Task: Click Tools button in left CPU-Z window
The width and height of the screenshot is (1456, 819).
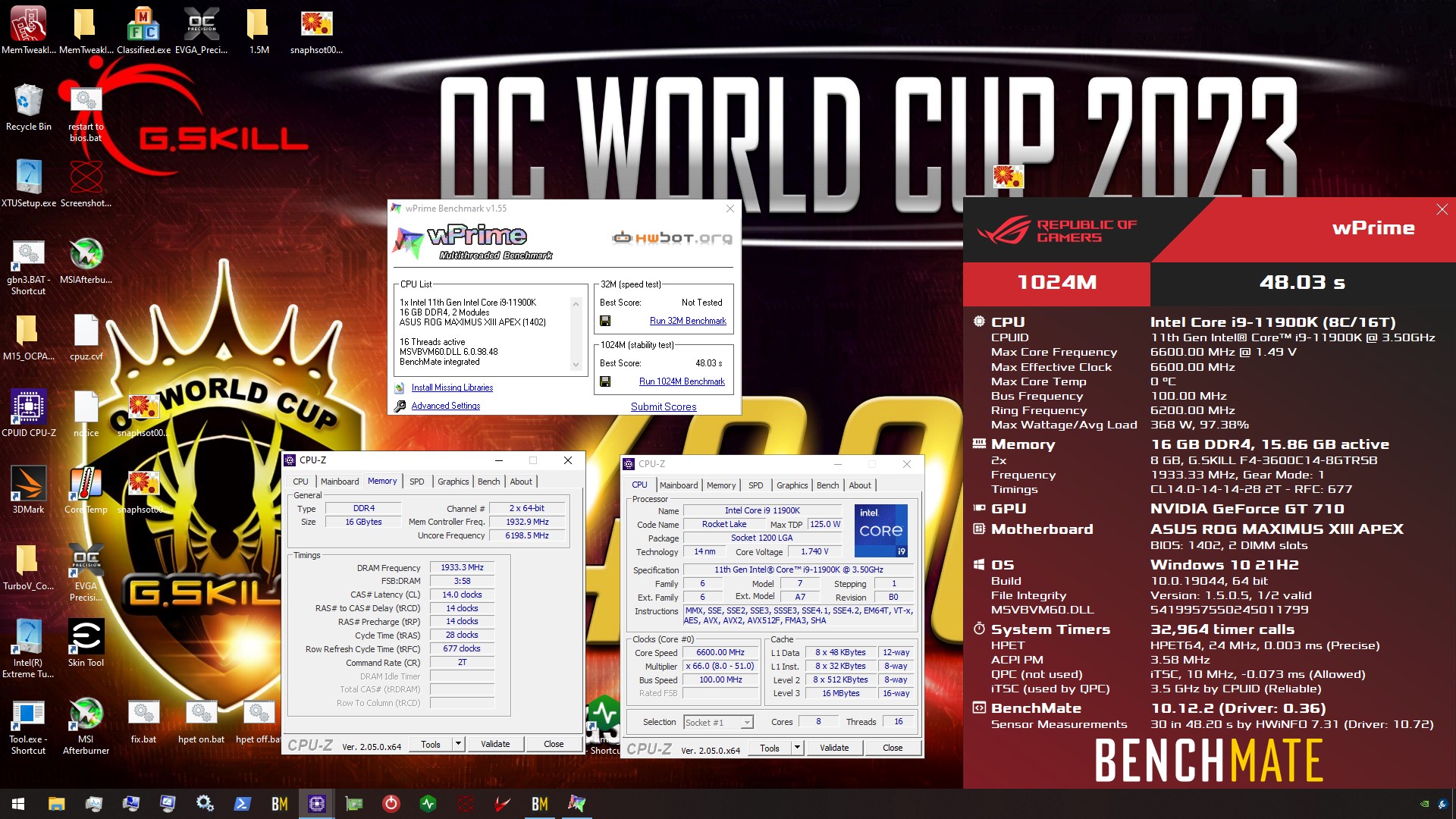Action: tap(431, 744)
